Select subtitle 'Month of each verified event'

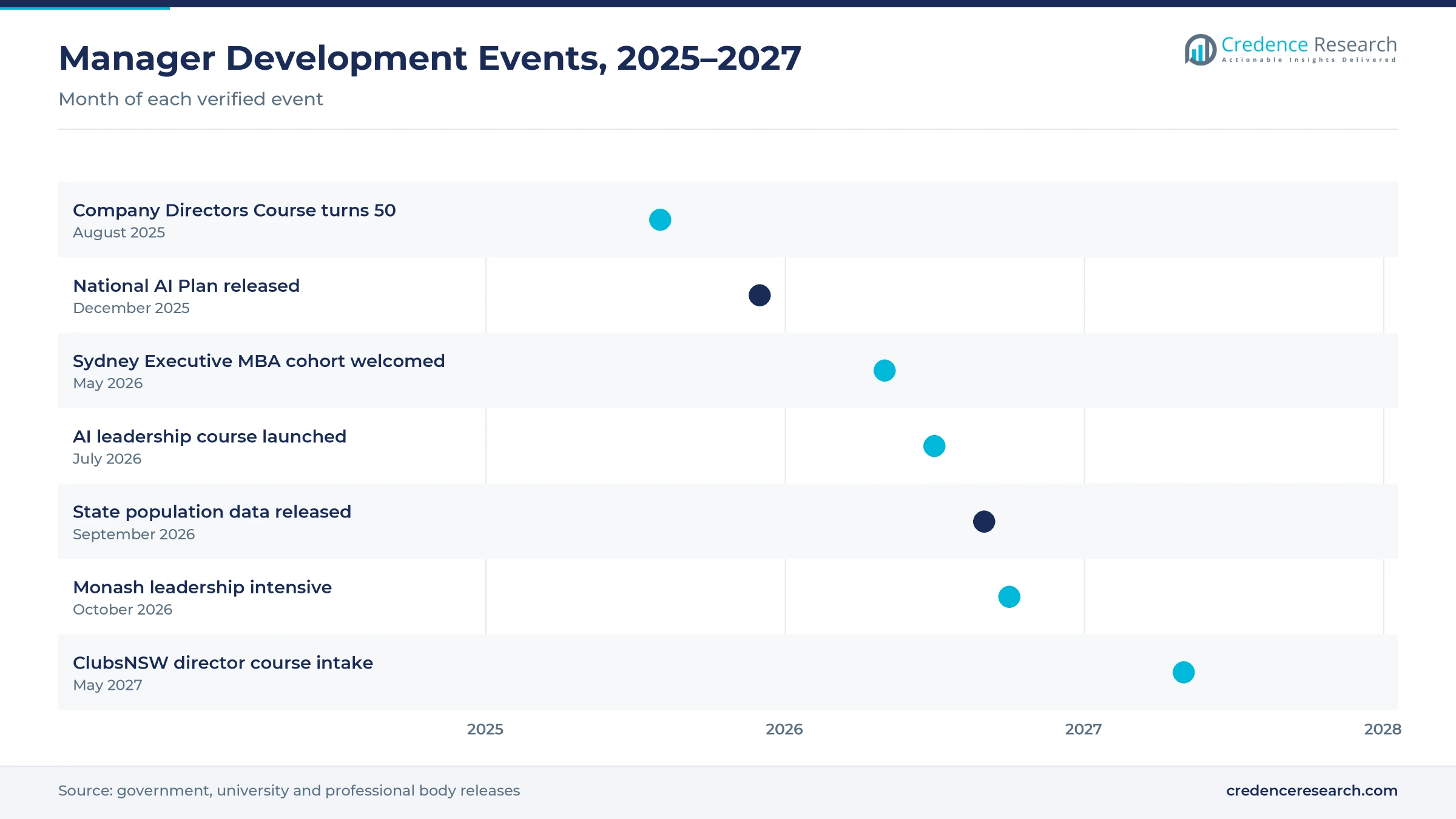tap(190, 99)
